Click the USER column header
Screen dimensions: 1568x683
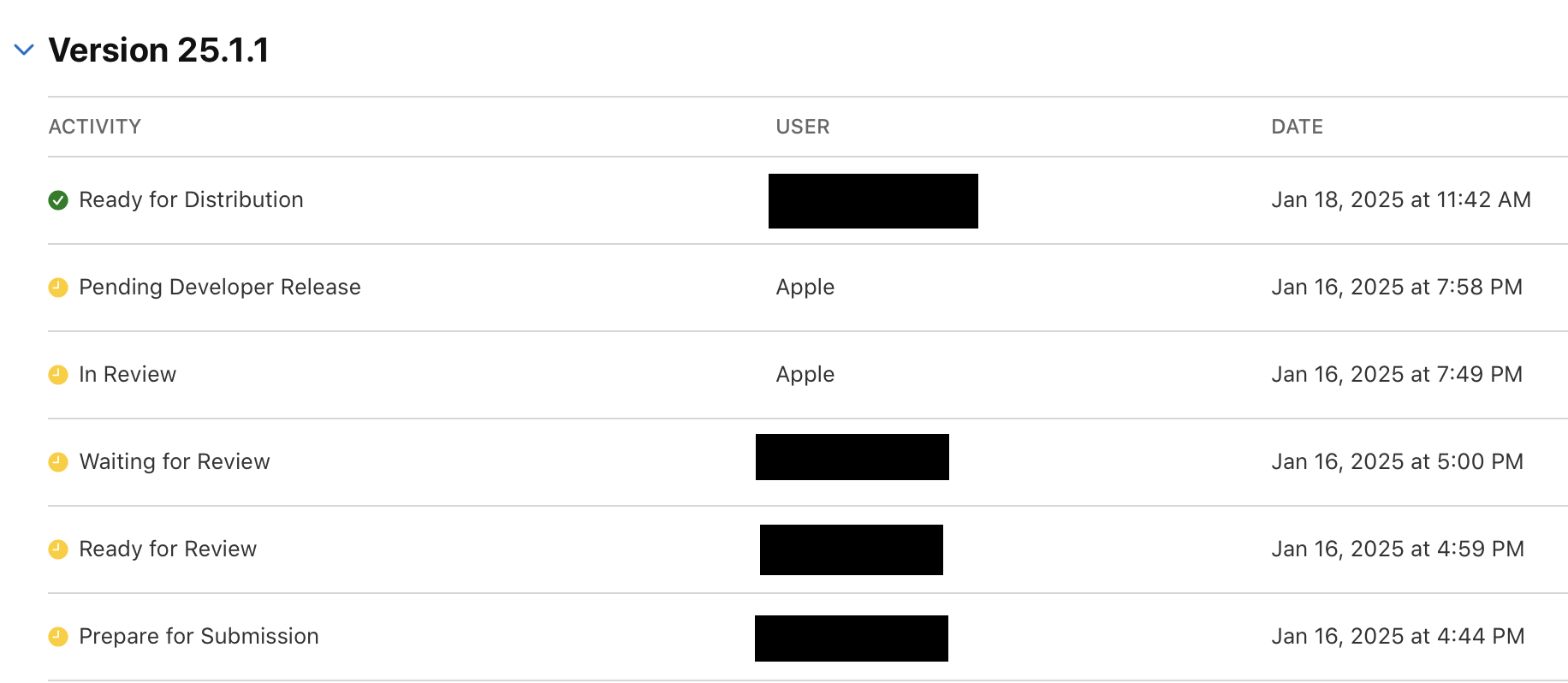pyautogui.click(x=802, y=127)
